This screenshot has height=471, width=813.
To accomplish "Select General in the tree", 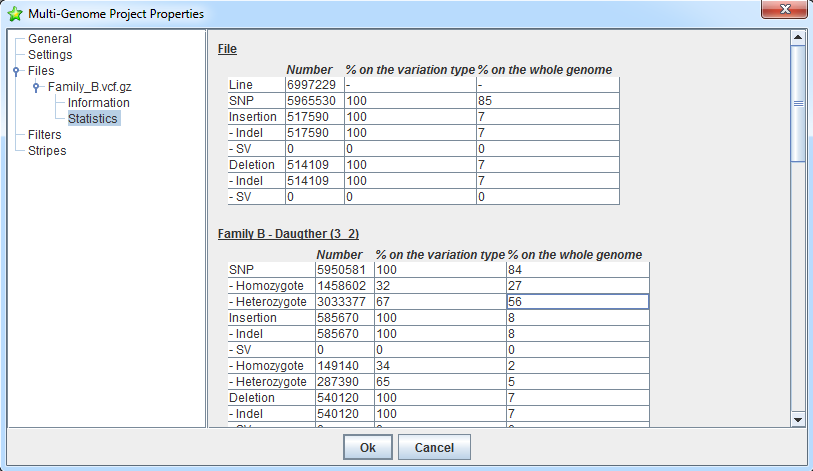I will point(49,39).
